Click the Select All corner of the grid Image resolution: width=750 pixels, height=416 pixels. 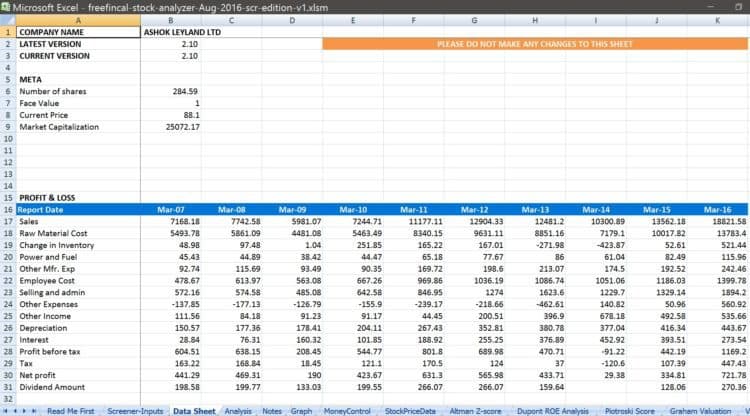(8, 21)
